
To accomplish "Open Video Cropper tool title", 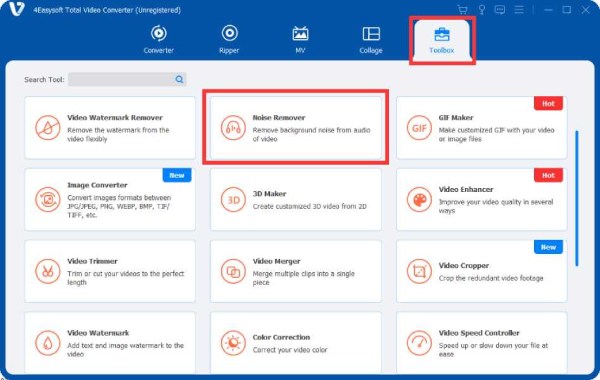I will pos(464,265).
